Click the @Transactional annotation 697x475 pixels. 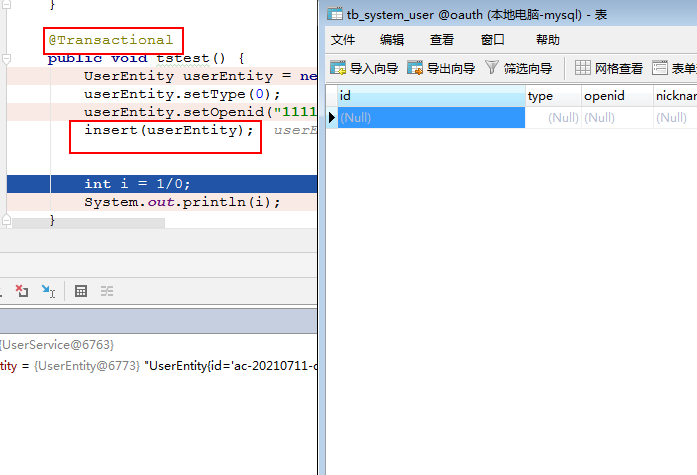111,40
